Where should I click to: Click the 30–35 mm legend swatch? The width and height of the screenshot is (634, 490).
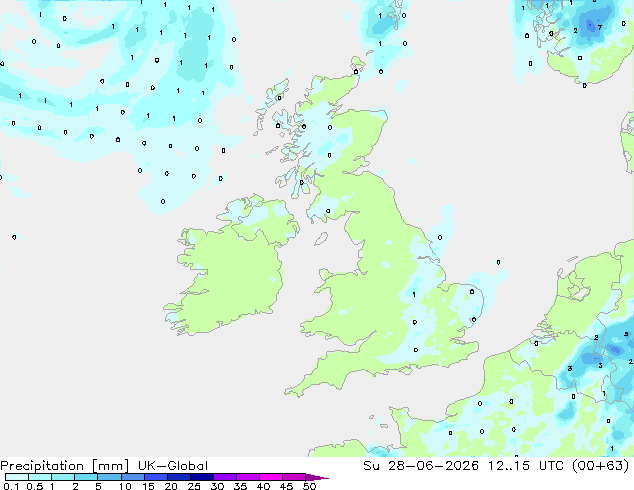tap(225, 477)
